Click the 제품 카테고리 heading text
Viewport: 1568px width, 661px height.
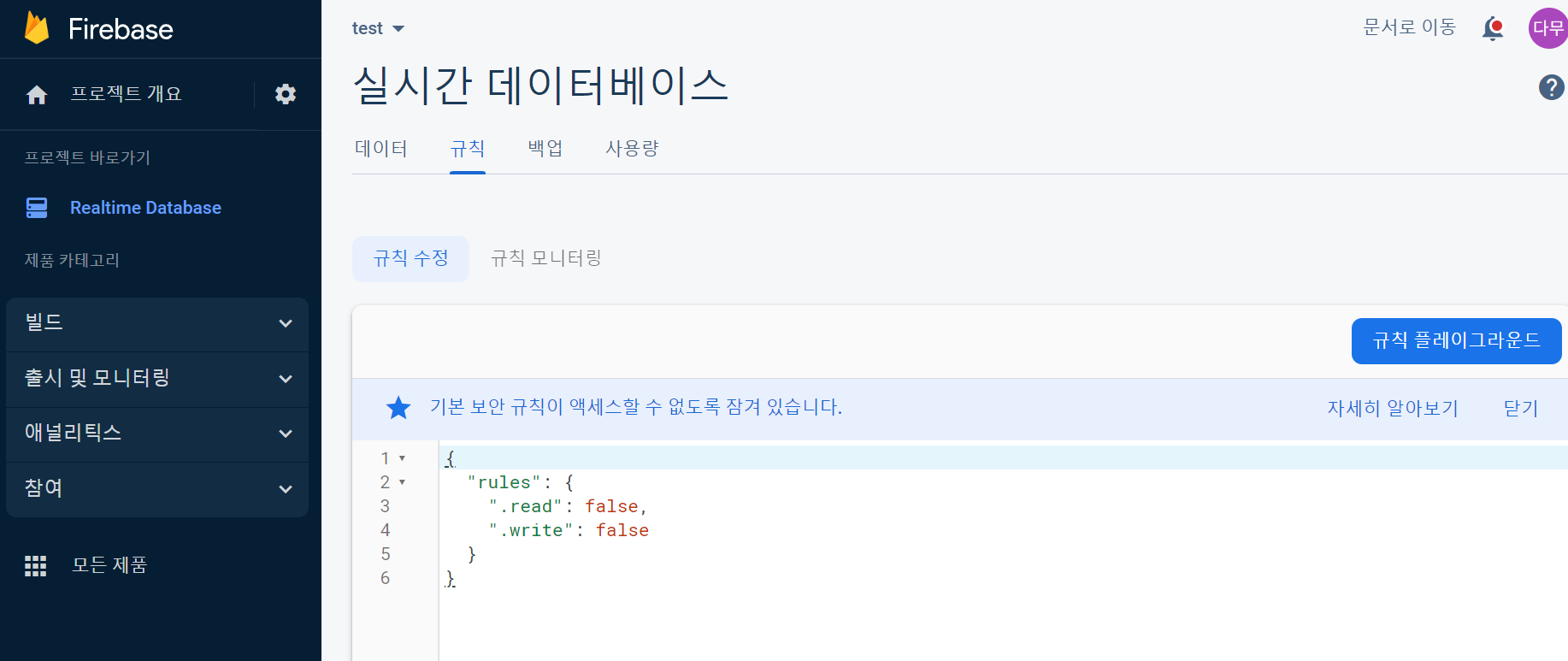tap(72, 260)
